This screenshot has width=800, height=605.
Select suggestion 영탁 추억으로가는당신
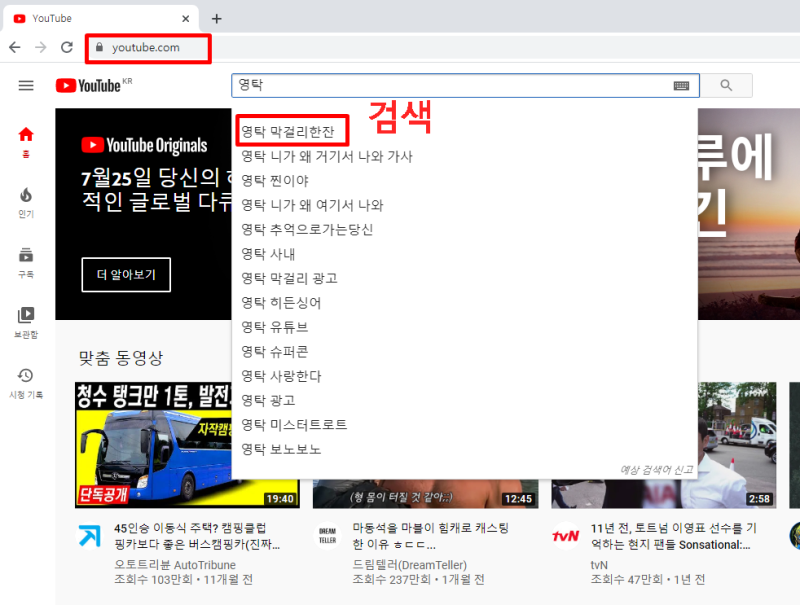307,230
